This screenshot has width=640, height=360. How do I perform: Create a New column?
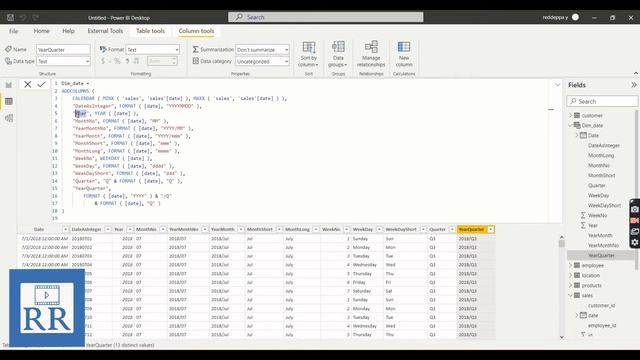[x=404, y=54]
